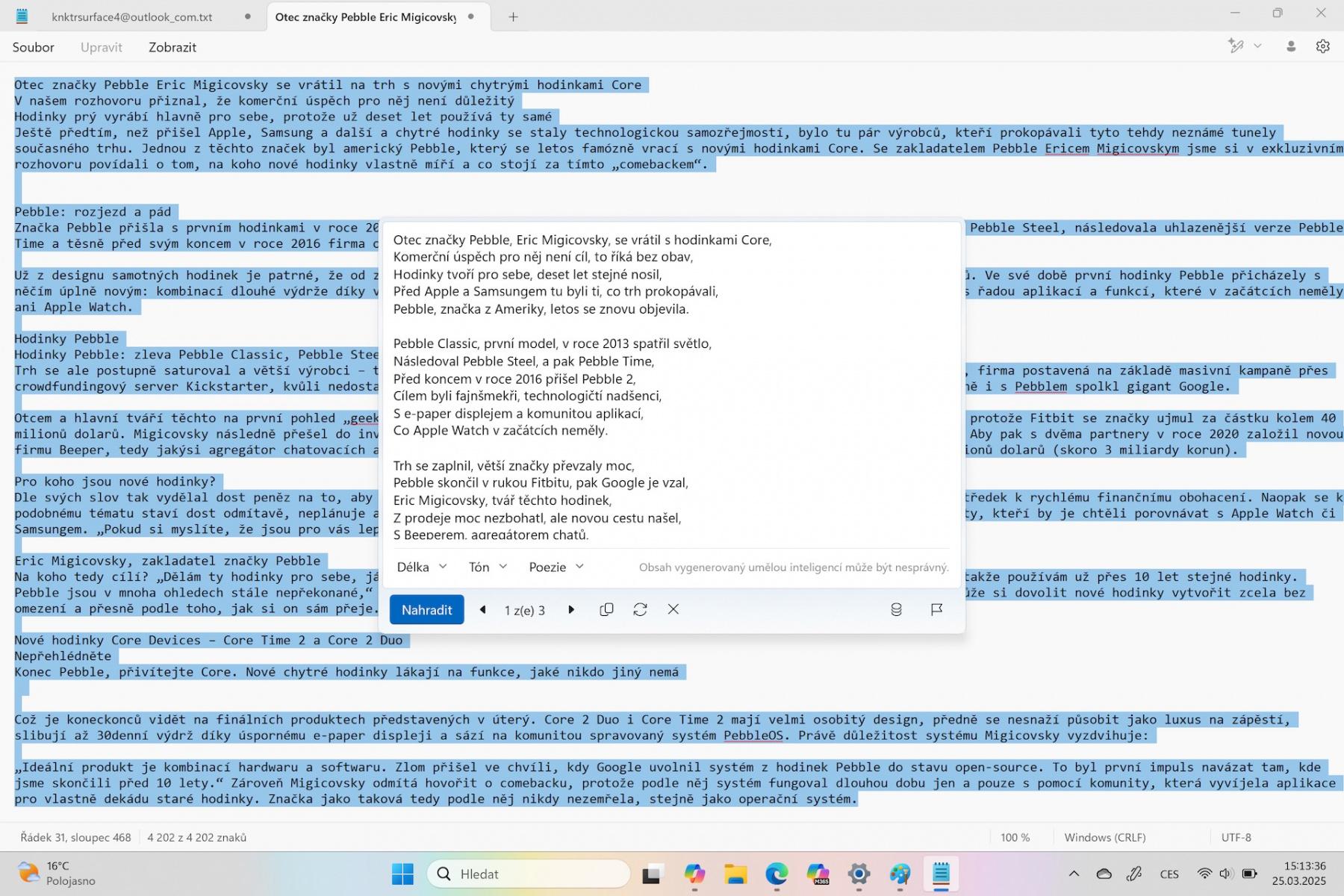Screen dimensions: 1344x896
Task: Dismiss the rewrite popup with X
Action: click(673, 609)
